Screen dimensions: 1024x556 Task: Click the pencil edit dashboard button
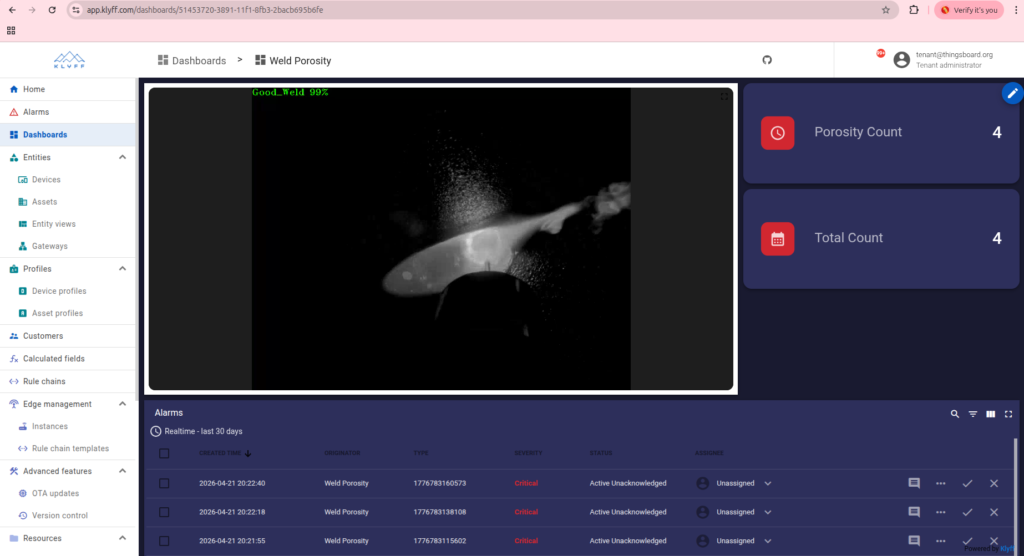pos(1012,93)
